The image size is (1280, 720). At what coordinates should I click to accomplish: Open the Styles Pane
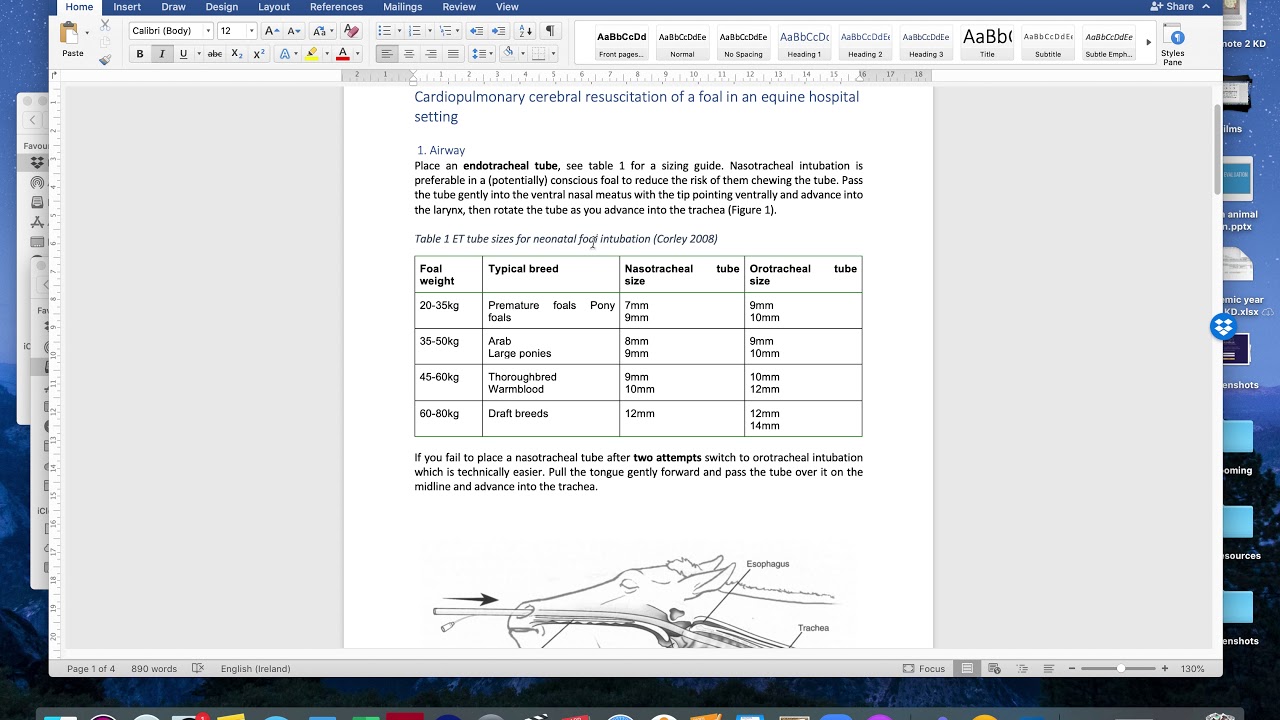(x=1173, y=47)
